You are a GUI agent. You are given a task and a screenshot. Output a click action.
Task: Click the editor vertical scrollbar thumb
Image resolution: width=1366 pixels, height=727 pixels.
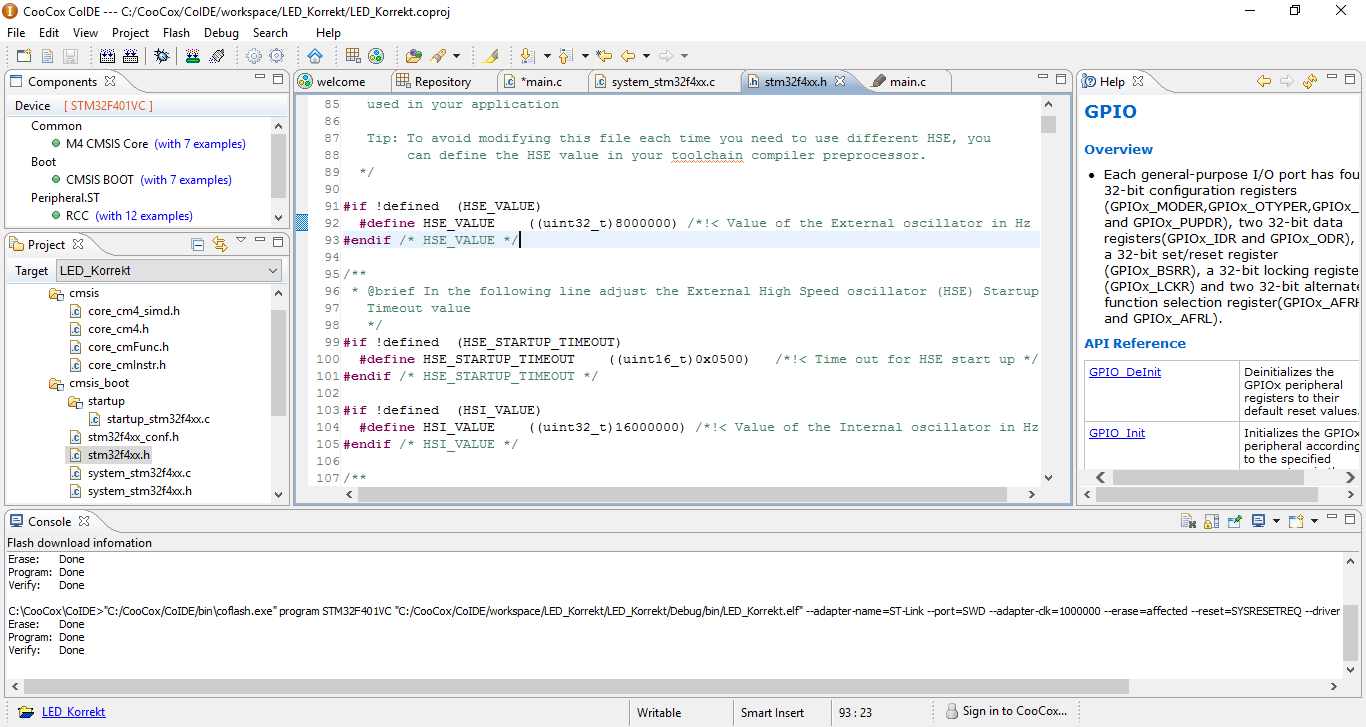point(1048,124)
